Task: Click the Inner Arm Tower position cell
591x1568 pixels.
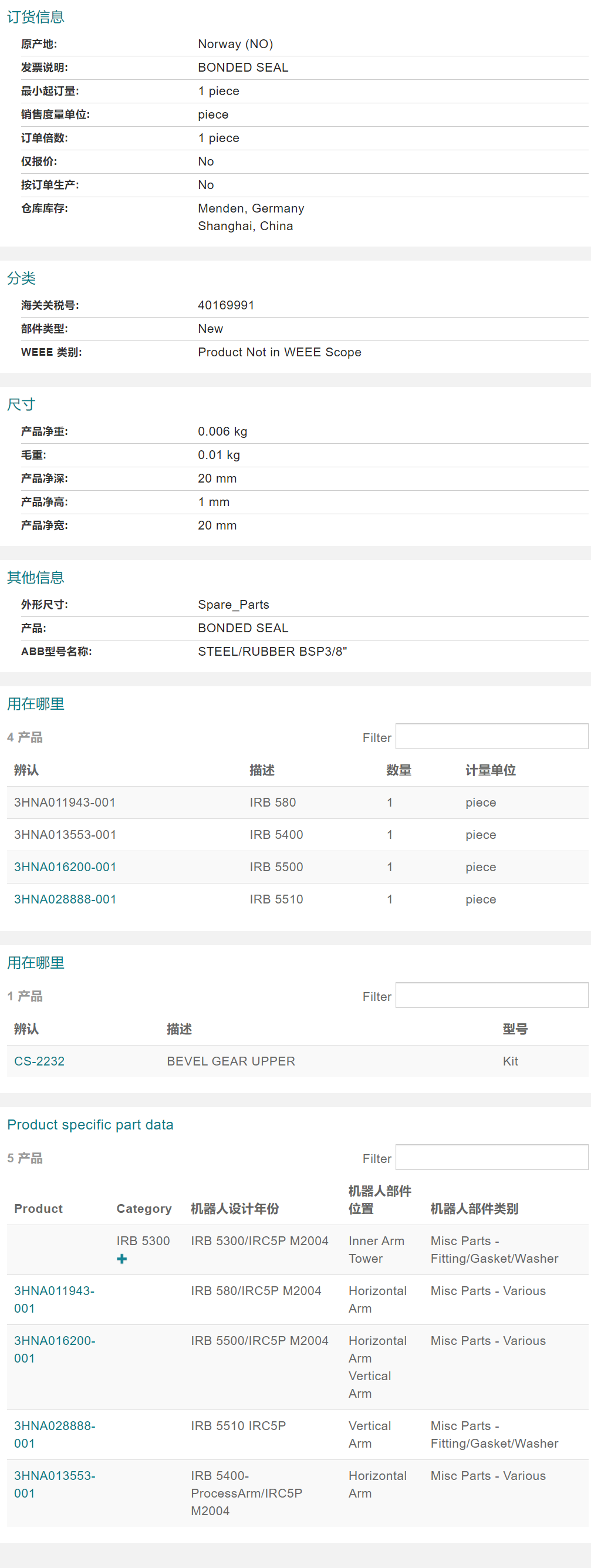Action: (376, 1250)
